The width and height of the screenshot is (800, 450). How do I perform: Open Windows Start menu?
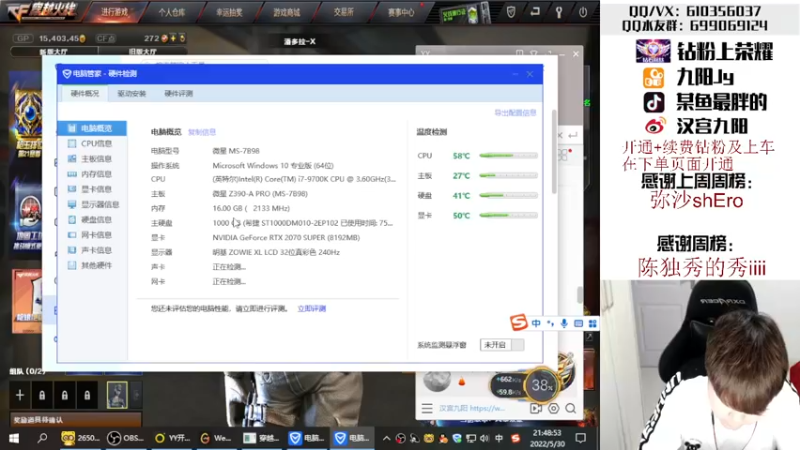click(x=14, y=438)
